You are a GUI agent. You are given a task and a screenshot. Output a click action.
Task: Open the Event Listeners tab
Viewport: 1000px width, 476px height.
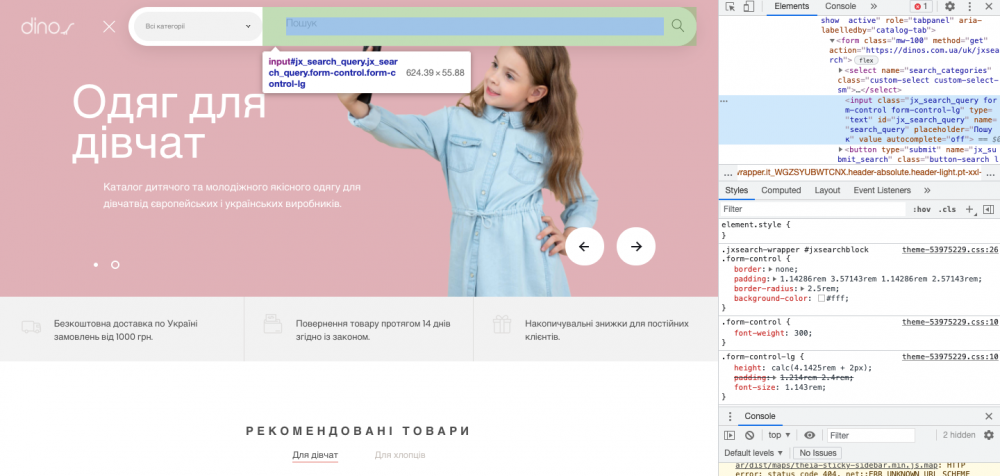(882, 190)
